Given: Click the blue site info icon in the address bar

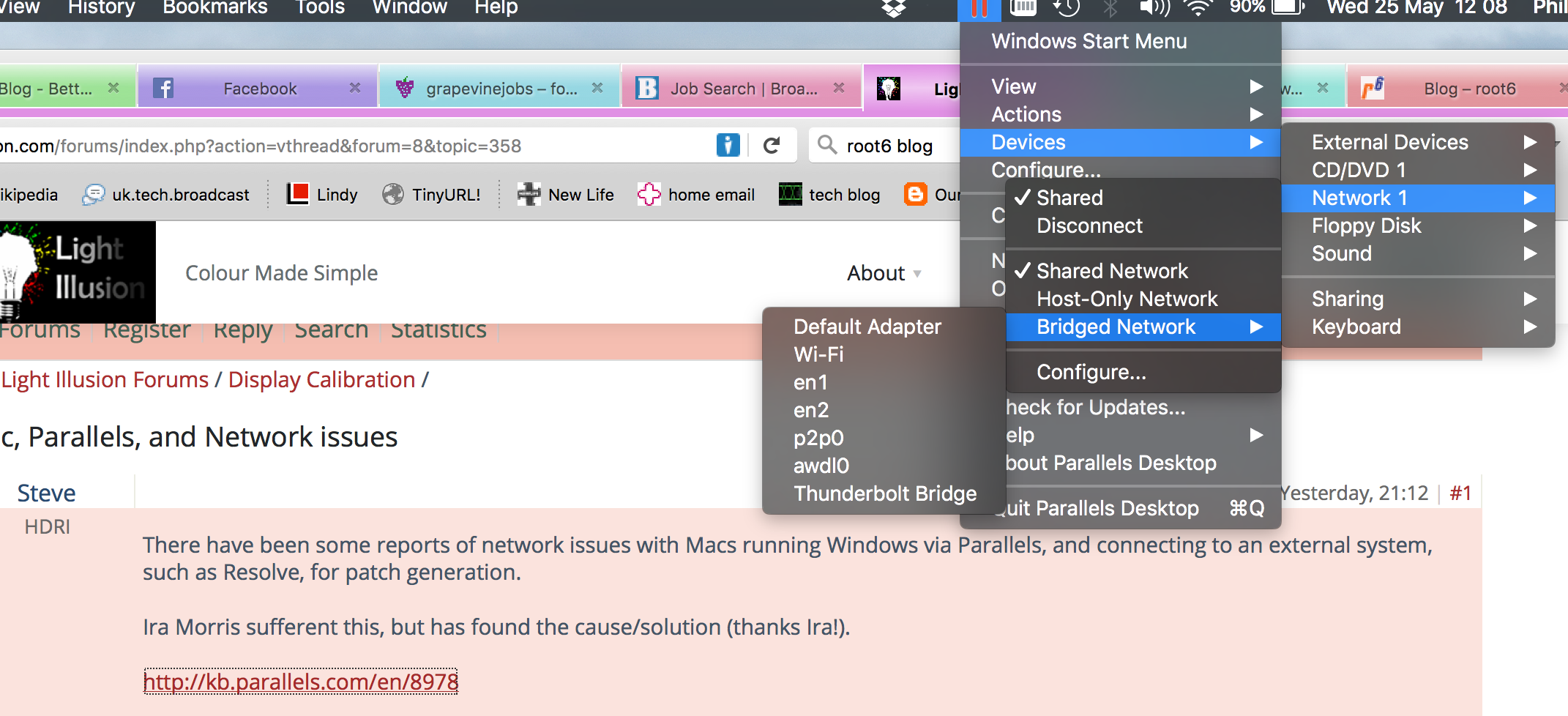Looking at the screenshot, I should click(x=728, y=145).
